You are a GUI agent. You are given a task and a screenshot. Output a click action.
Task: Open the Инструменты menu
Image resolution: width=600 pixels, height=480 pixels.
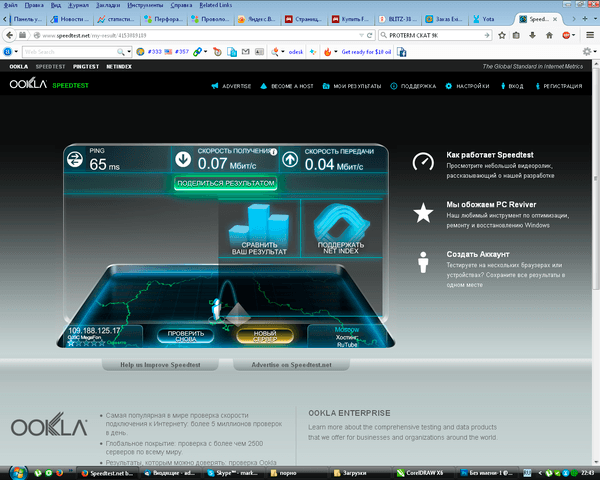pos(145,5)
